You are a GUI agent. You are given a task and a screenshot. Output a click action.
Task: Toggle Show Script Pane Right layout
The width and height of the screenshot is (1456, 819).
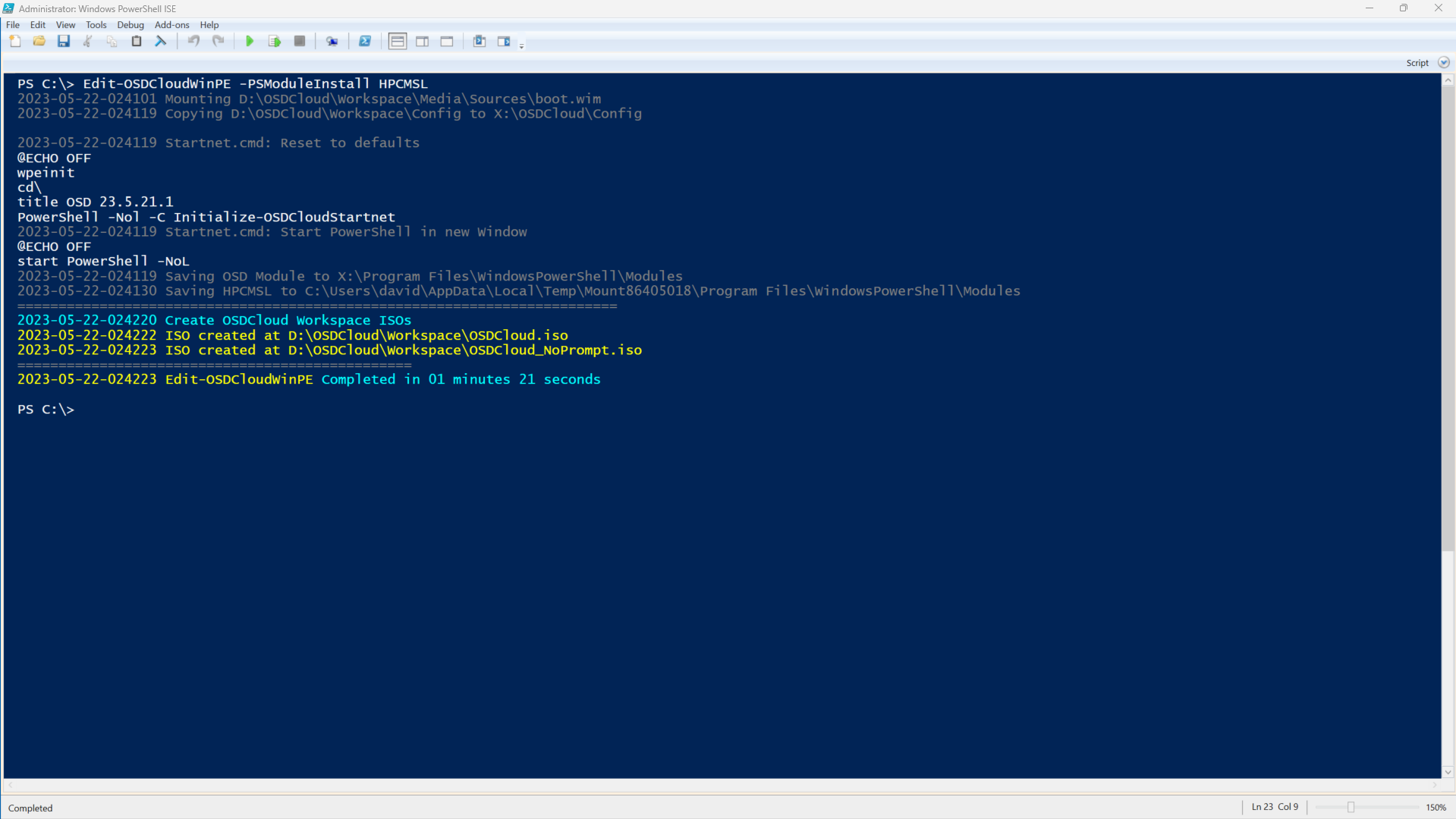point(423,42)
